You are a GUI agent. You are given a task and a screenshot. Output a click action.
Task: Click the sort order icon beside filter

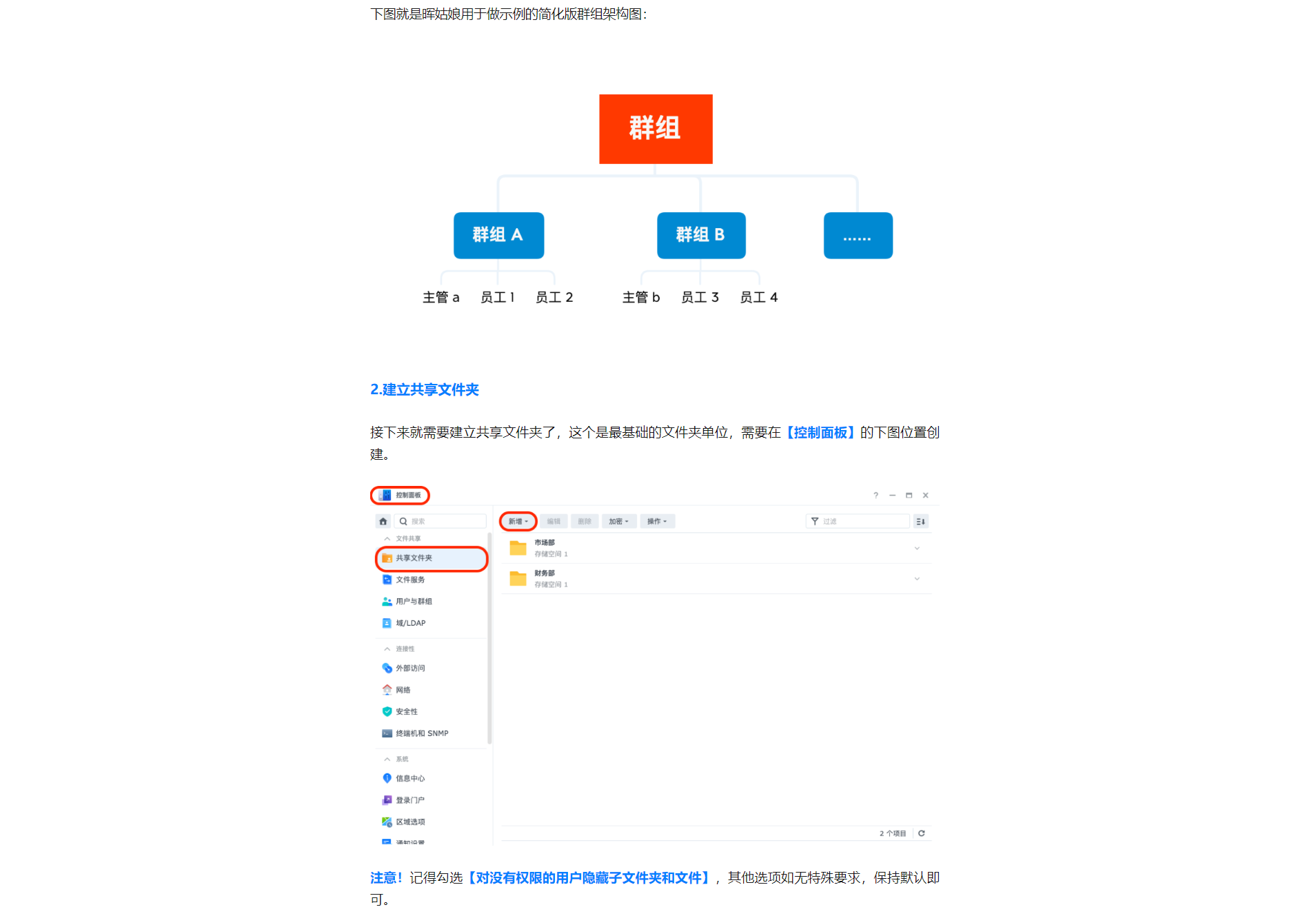[x=920, y=522]
